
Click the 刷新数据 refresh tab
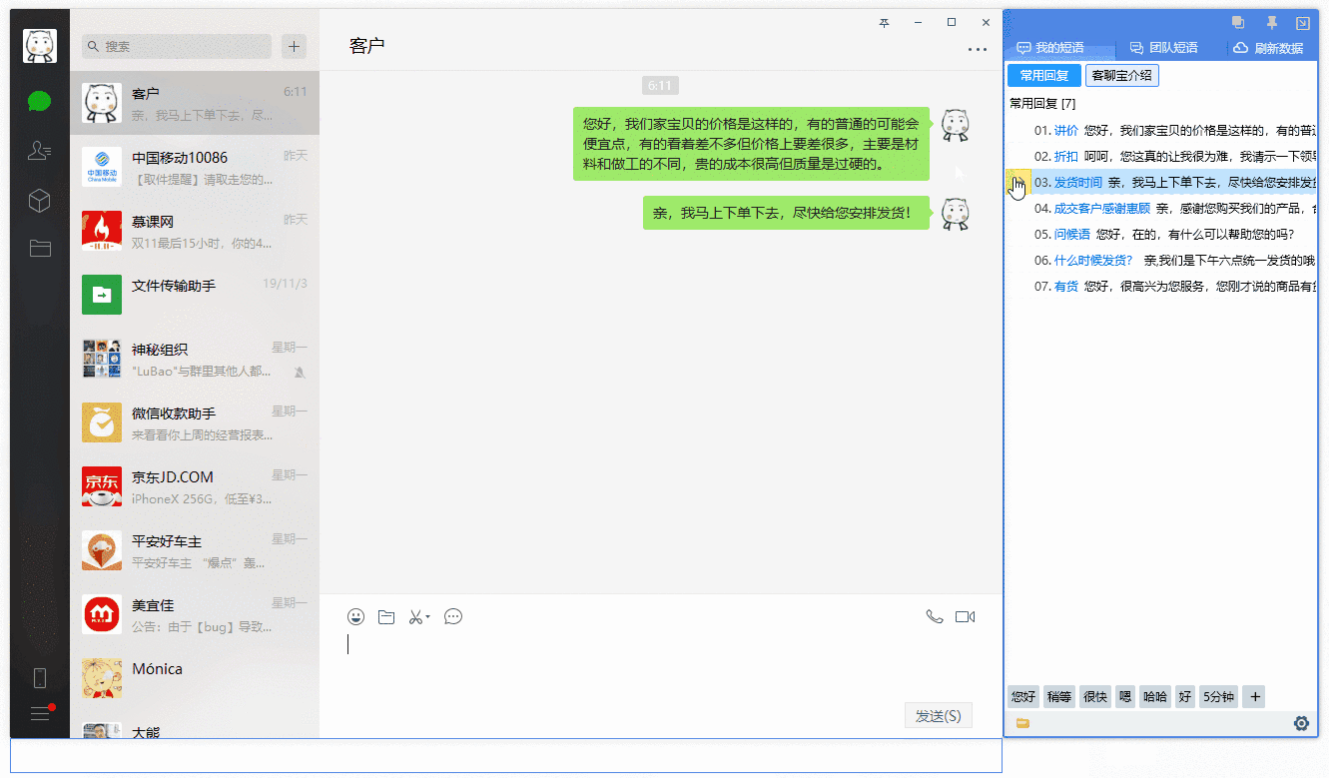click(x=1268, y=47)
